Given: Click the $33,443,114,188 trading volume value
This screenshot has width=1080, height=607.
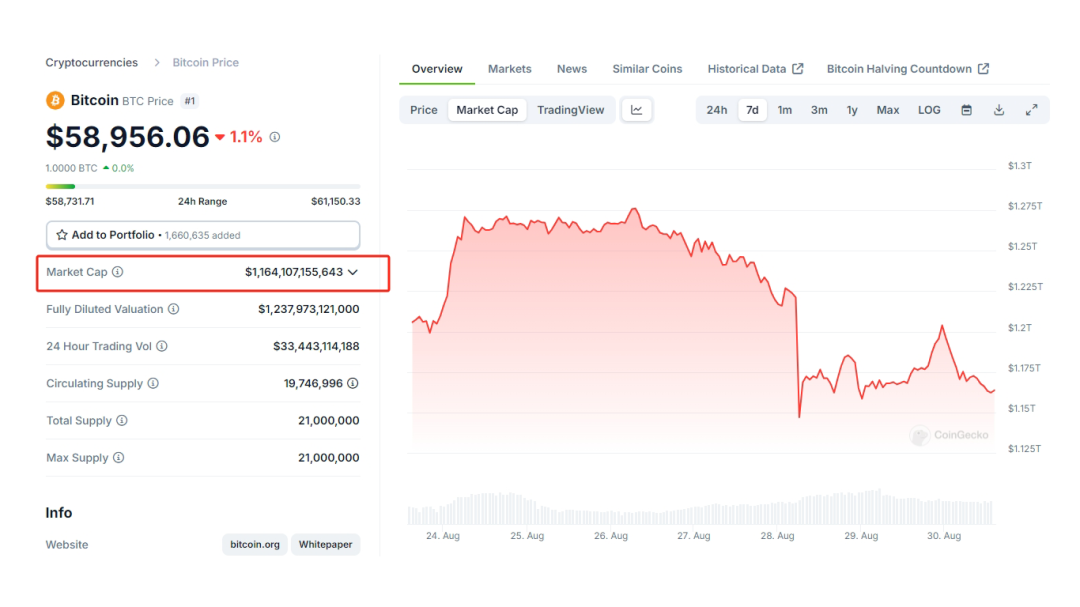Looking at the screenshot, I should pyautogui.click(x=316, y=347).
